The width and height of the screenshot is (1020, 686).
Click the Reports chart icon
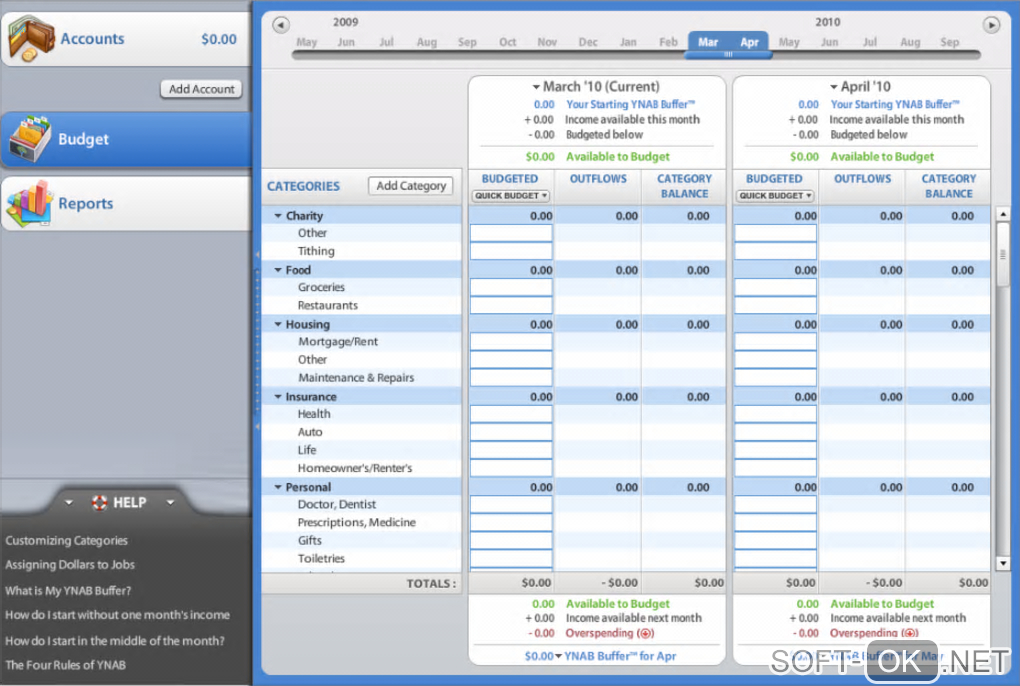pyautogui.click(x=29, y=204)
